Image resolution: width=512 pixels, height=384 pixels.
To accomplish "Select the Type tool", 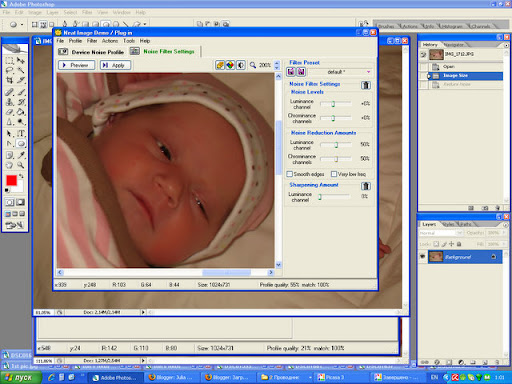I will click(21, 134).
